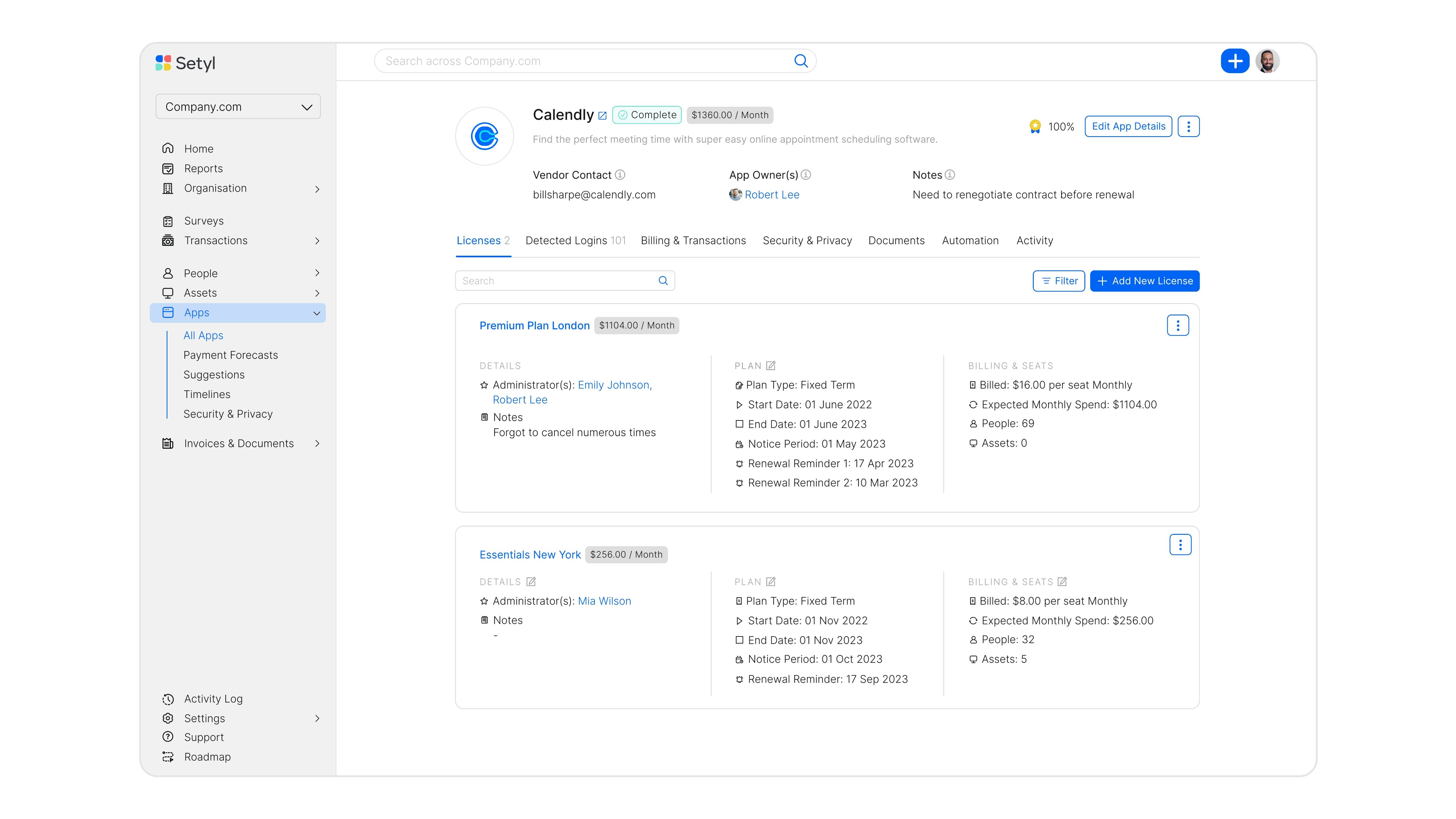Click the Vendor Contact info icon

[x=620, y=175]
